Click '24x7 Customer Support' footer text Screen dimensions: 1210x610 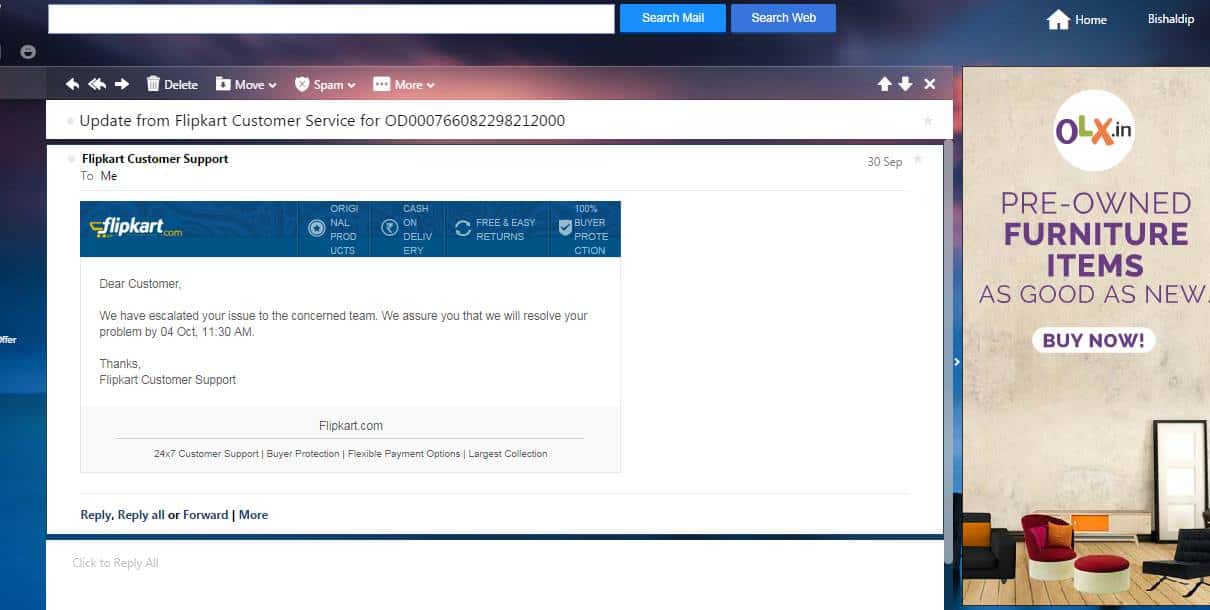coord(206,454)
